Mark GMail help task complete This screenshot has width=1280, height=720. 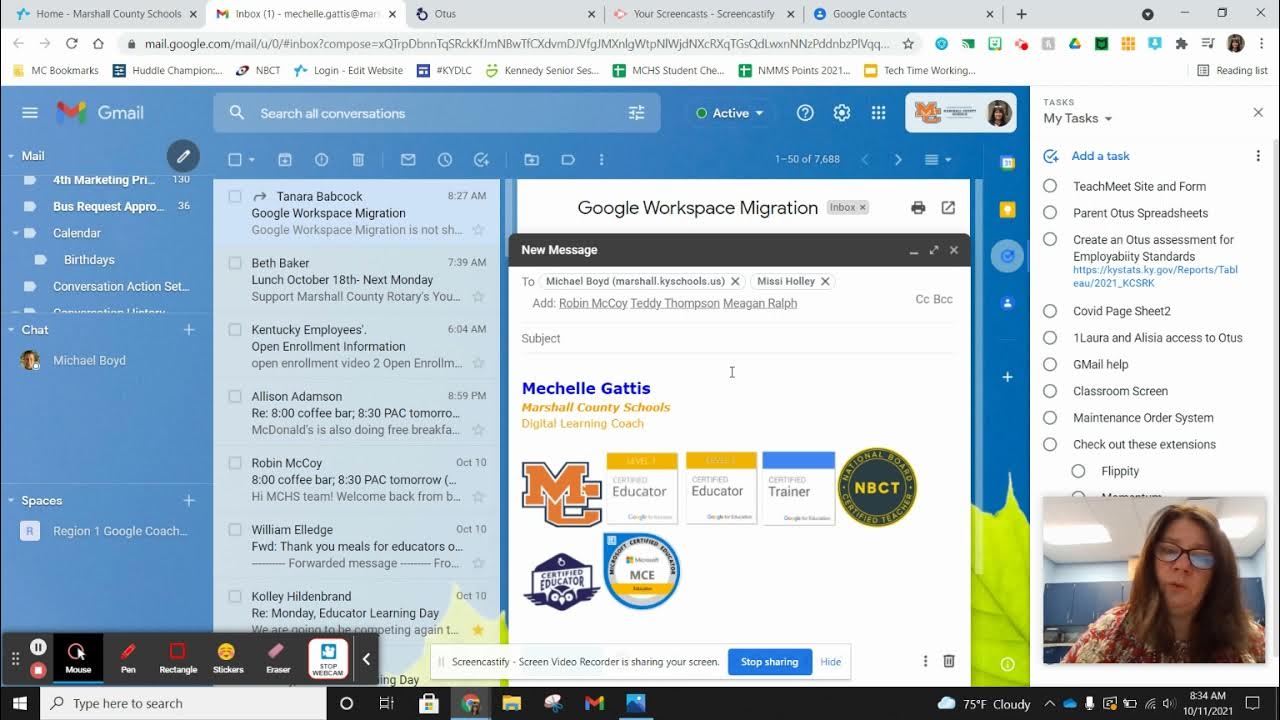[1050, 364]
